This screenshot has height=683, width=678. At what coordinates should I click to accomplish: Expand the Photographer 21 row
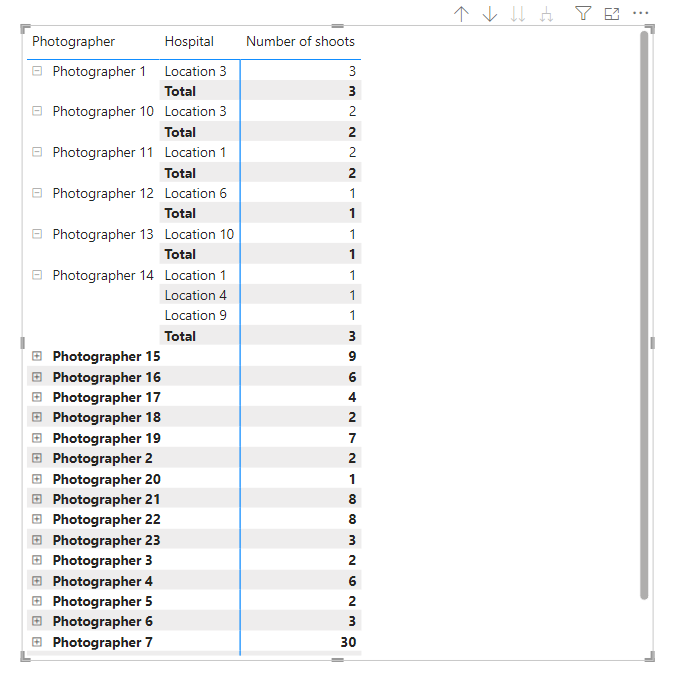click(x=37, y=499)
